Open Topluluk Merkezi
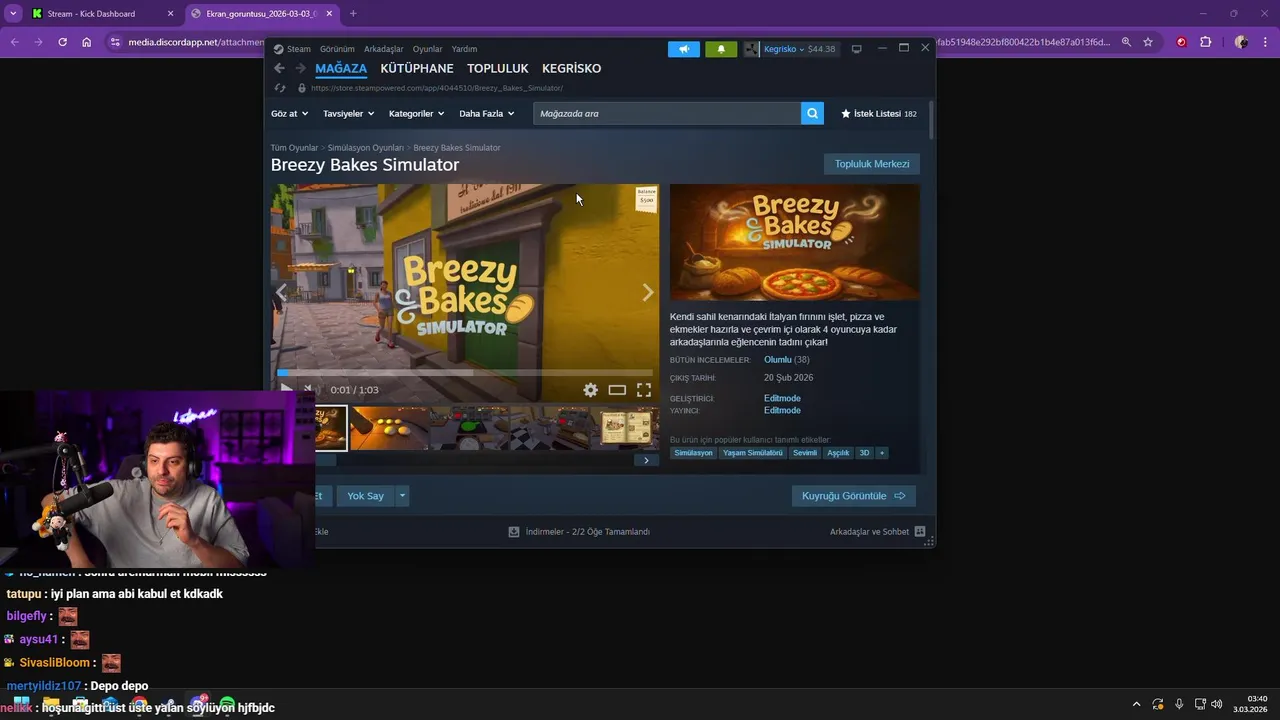Screen dimensions: 1280x720 tap(872, 164)
